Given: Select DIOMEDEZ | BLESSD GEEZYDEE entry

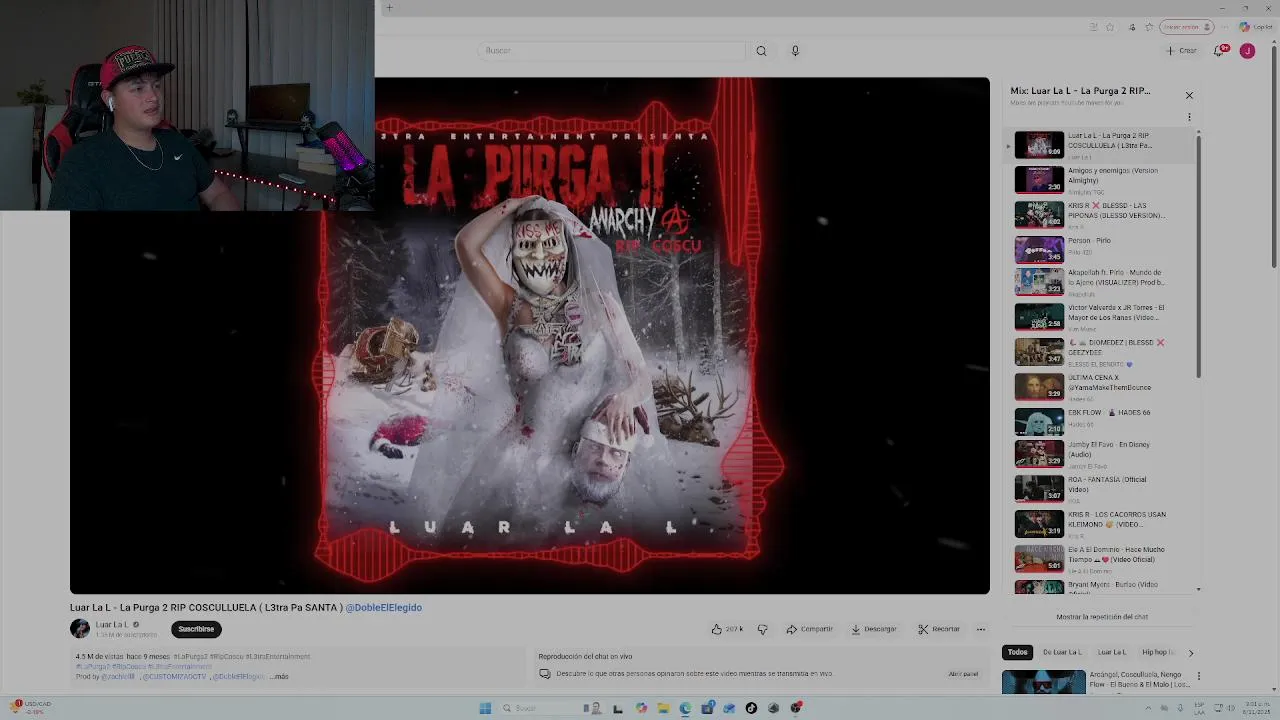Looking at the screenshot, I should pos(1100,352).
